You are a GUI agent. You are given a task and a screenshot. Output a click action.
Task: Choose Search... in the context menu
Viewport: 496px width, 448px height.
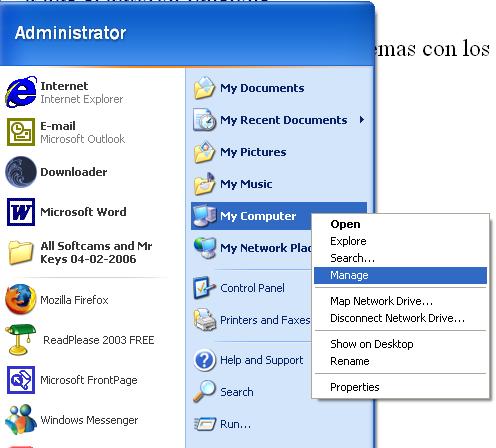tap(400, 258)
